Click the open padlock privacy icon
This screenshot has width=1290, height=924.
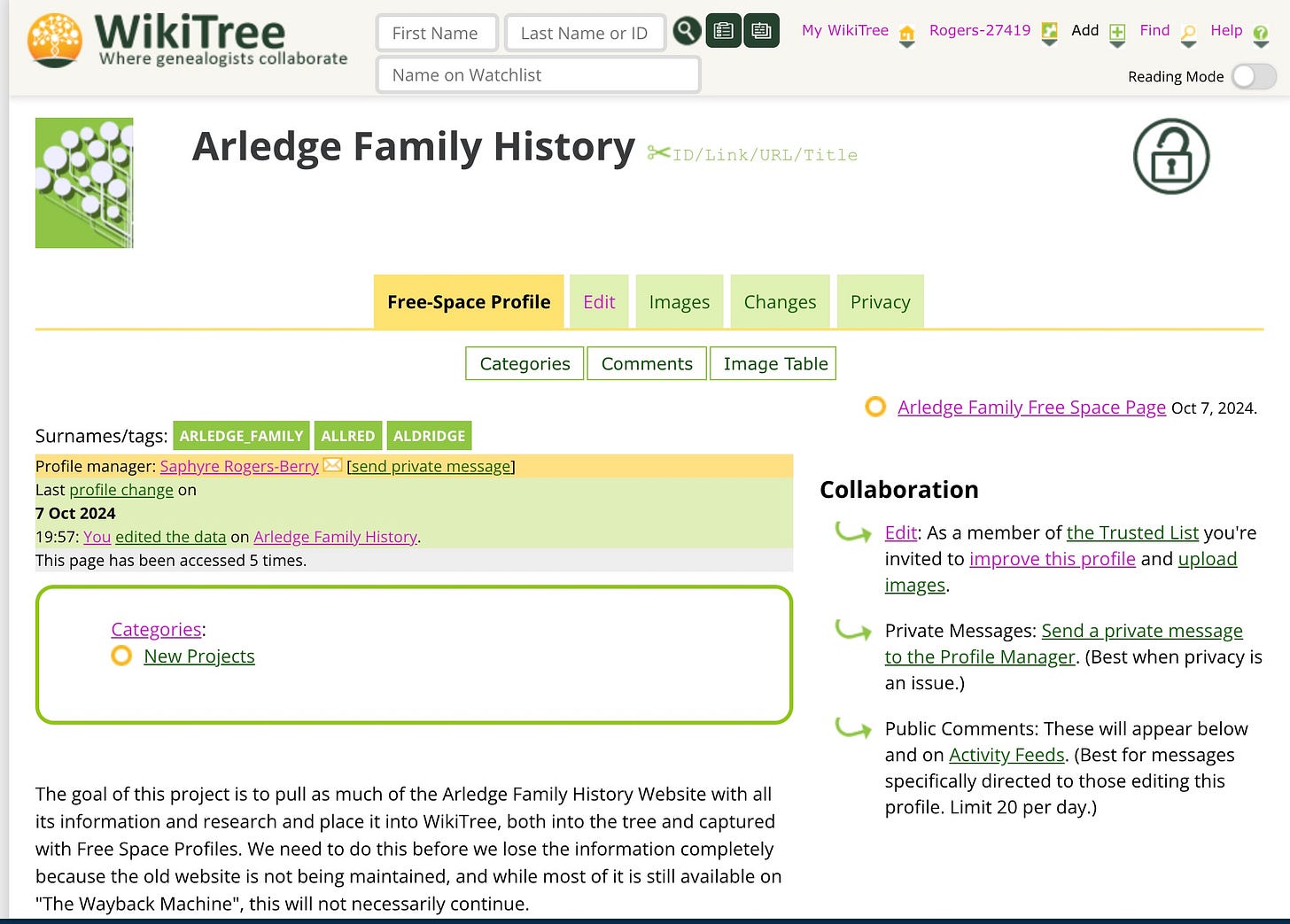pos(1171,157)
